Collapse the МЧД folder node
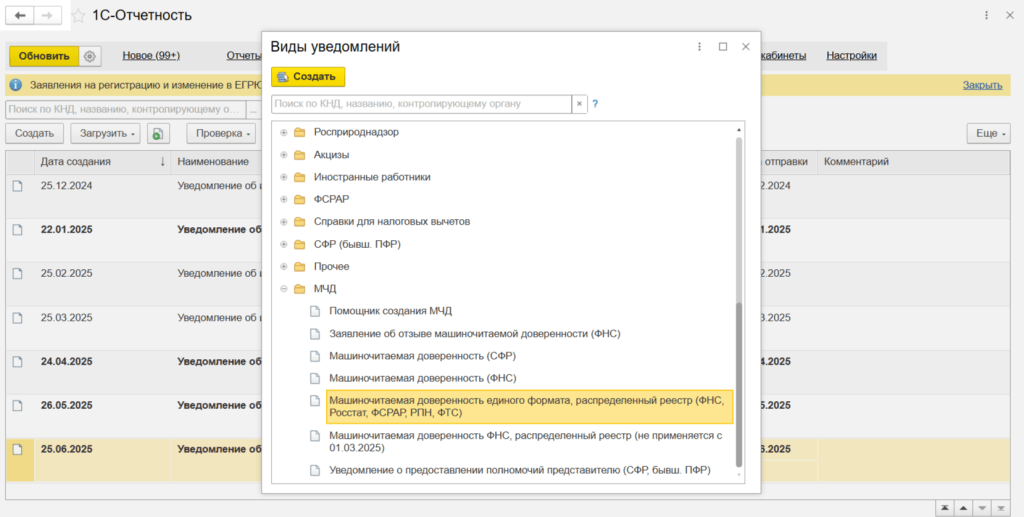The width and height of the screenshot is (1024, 517). pos(284,289)
